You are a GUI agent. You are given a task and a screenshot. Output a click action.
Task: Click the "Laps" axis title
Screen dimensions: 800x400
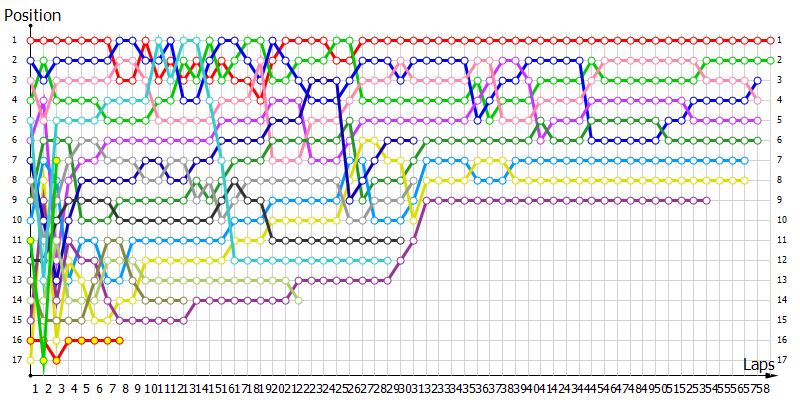click(x=759, y=365)
